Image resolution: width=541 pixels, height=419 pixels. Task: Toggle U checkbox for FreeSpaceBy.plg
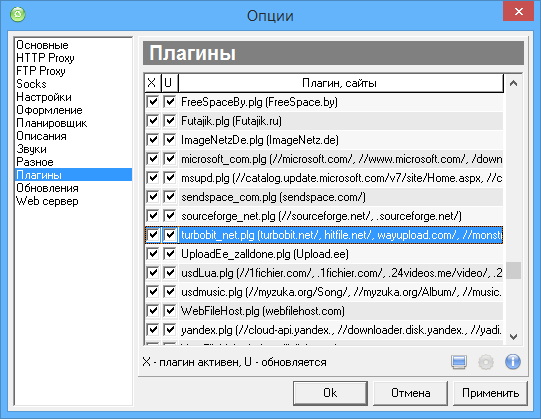[x=169, y=102]
